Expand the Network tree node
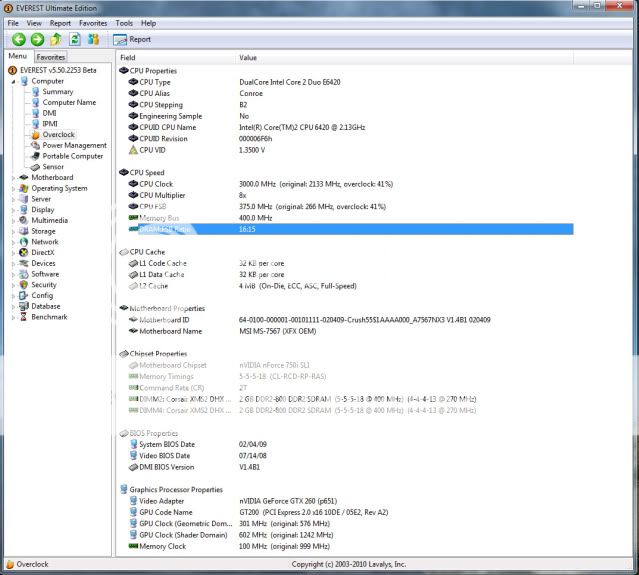This screenshot has width=639, height=575. [13, 242]
